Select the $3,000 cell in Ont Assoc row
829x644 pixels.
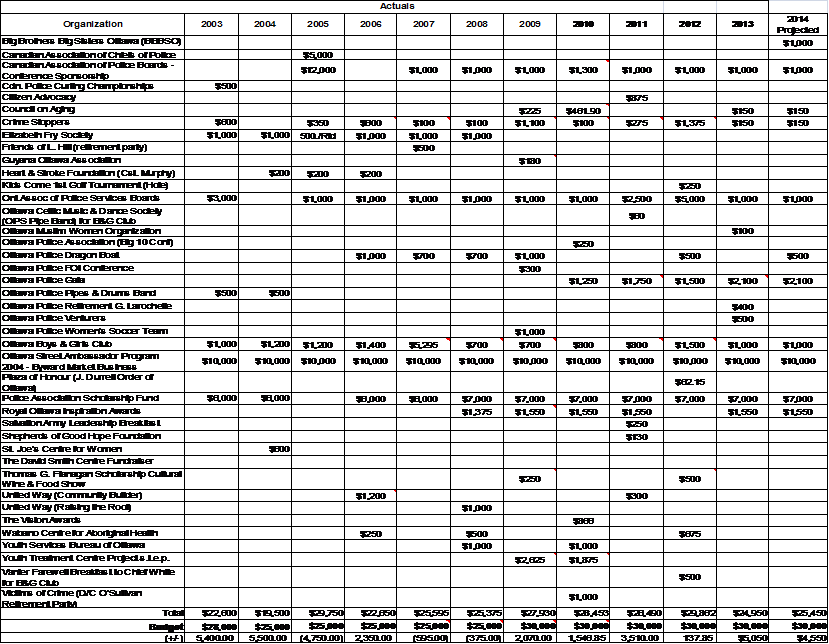tap(222, 198)
